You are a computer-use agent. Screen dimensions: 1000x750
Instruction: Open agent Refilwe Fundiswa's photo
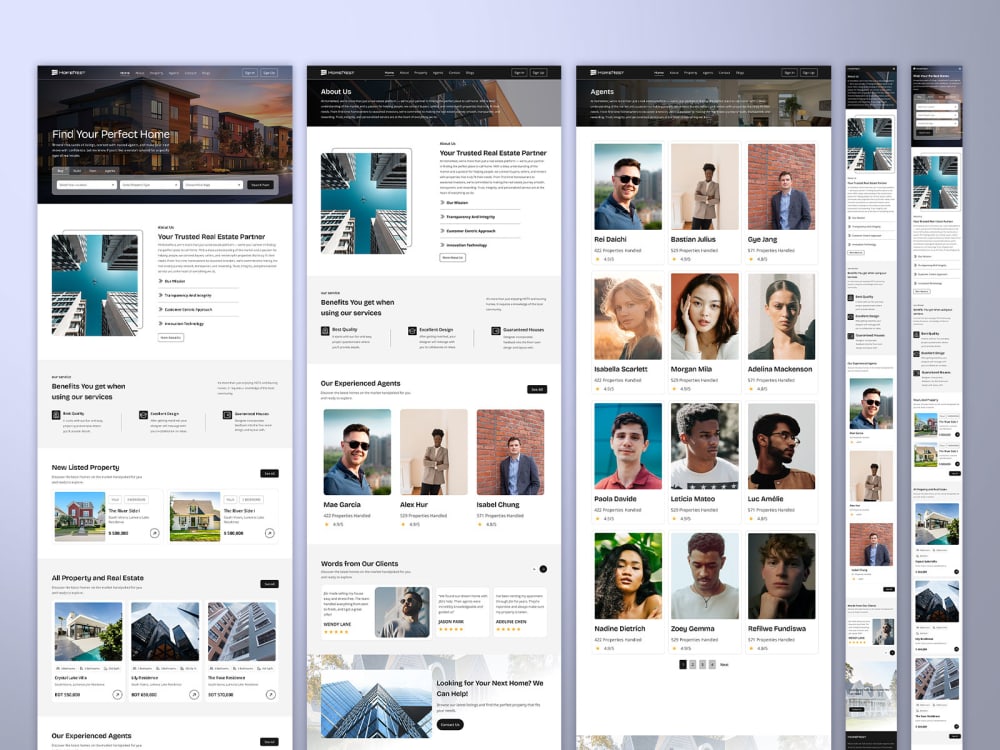(781, 576)
